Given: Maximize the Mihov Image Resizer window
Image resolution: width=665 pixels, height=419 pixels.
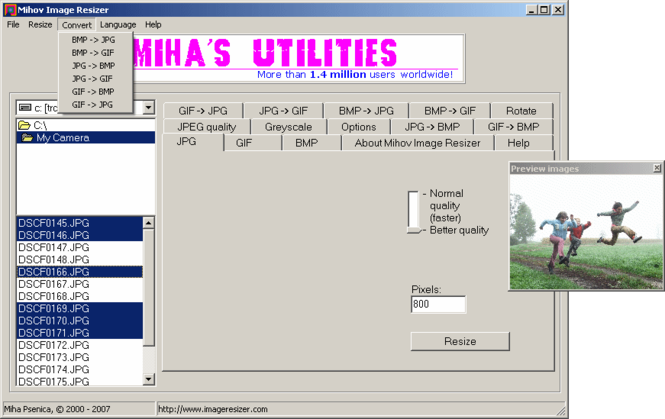Looking at the screenshot, I should click(x=544, y=9).
